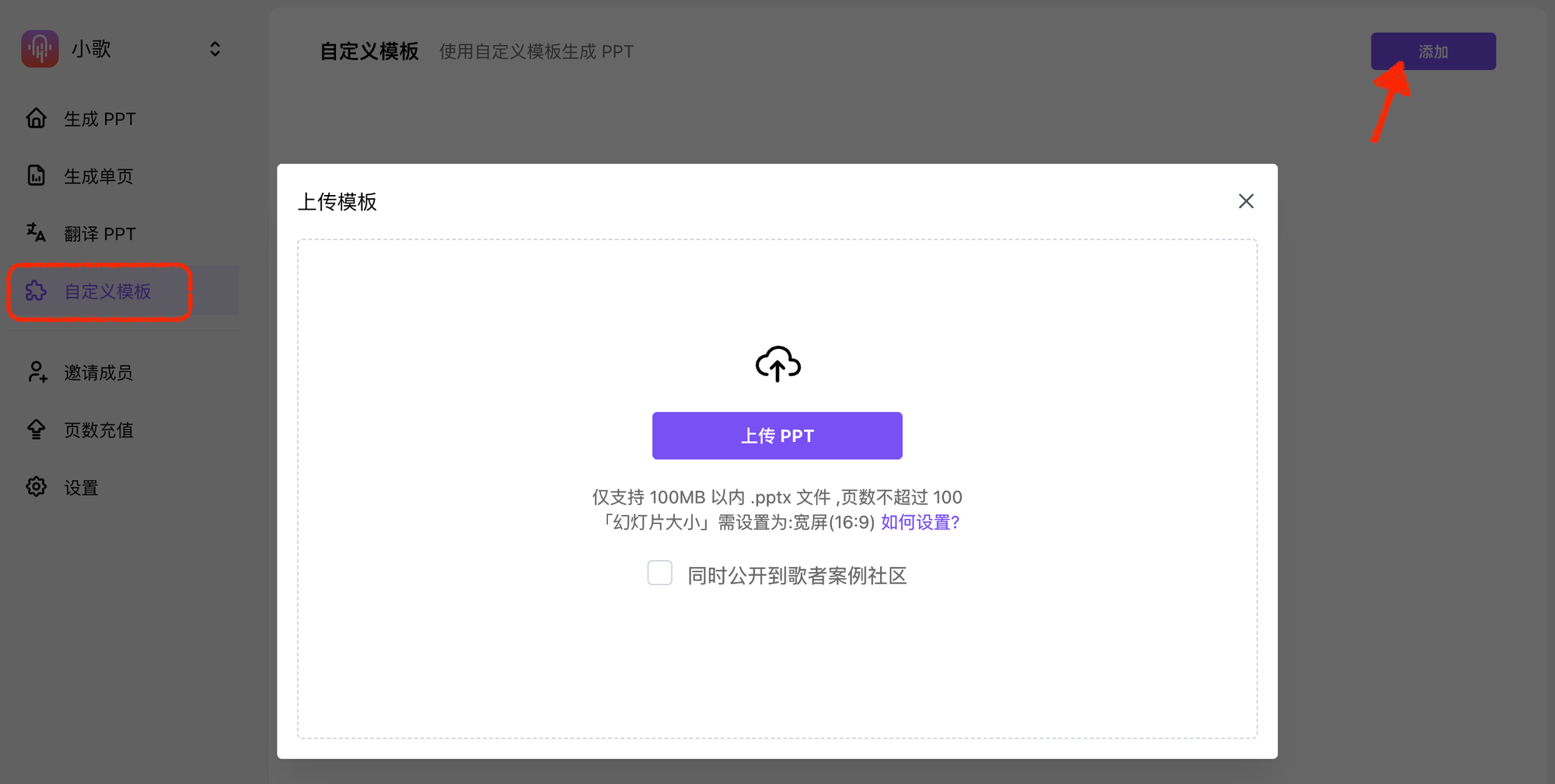This screenshot has width=1555, height=784.
Task: Click the recharge icon beside 页数充值
Action: coord(37,430)
